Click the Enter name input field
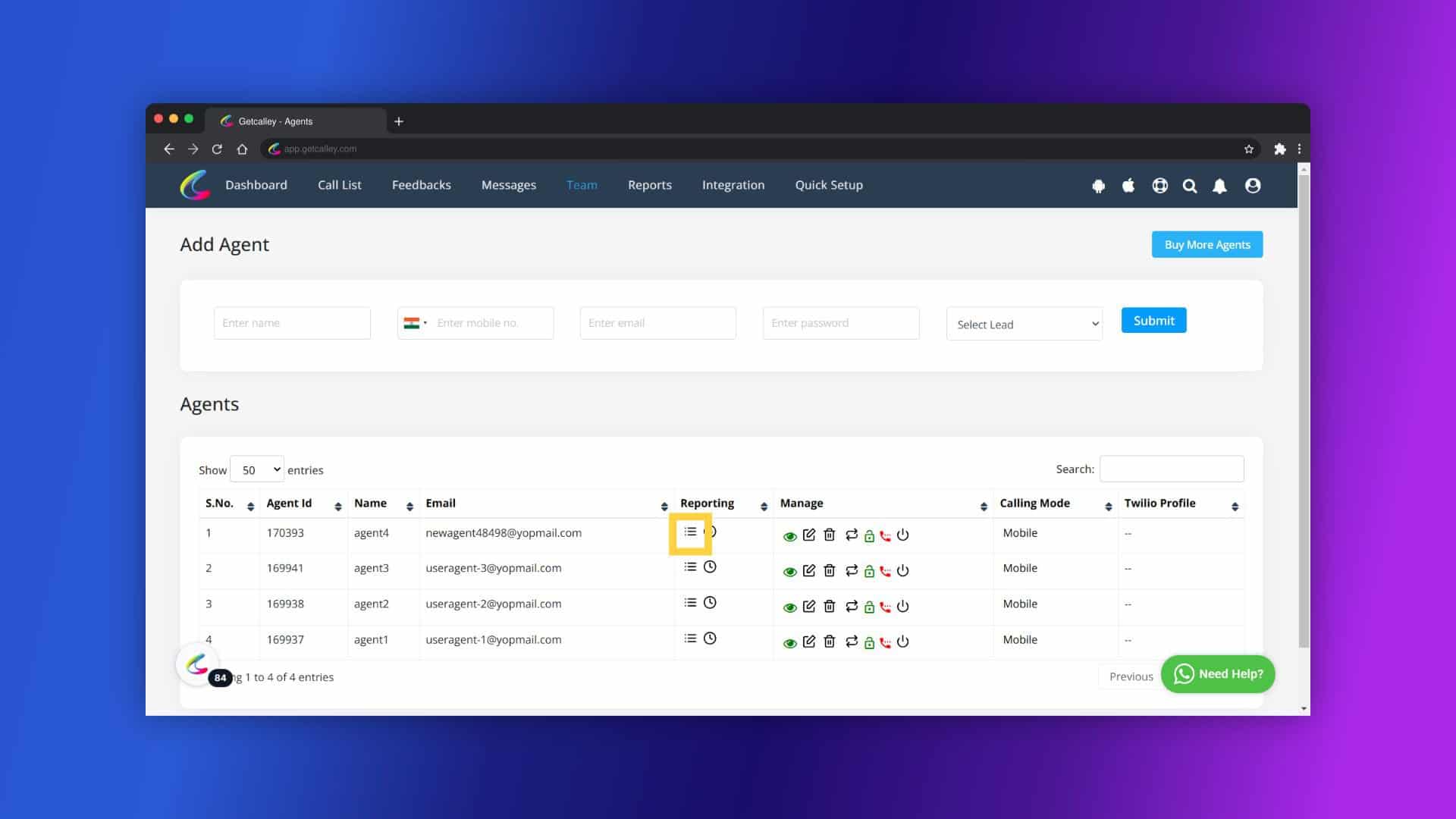 click(291, 322)
